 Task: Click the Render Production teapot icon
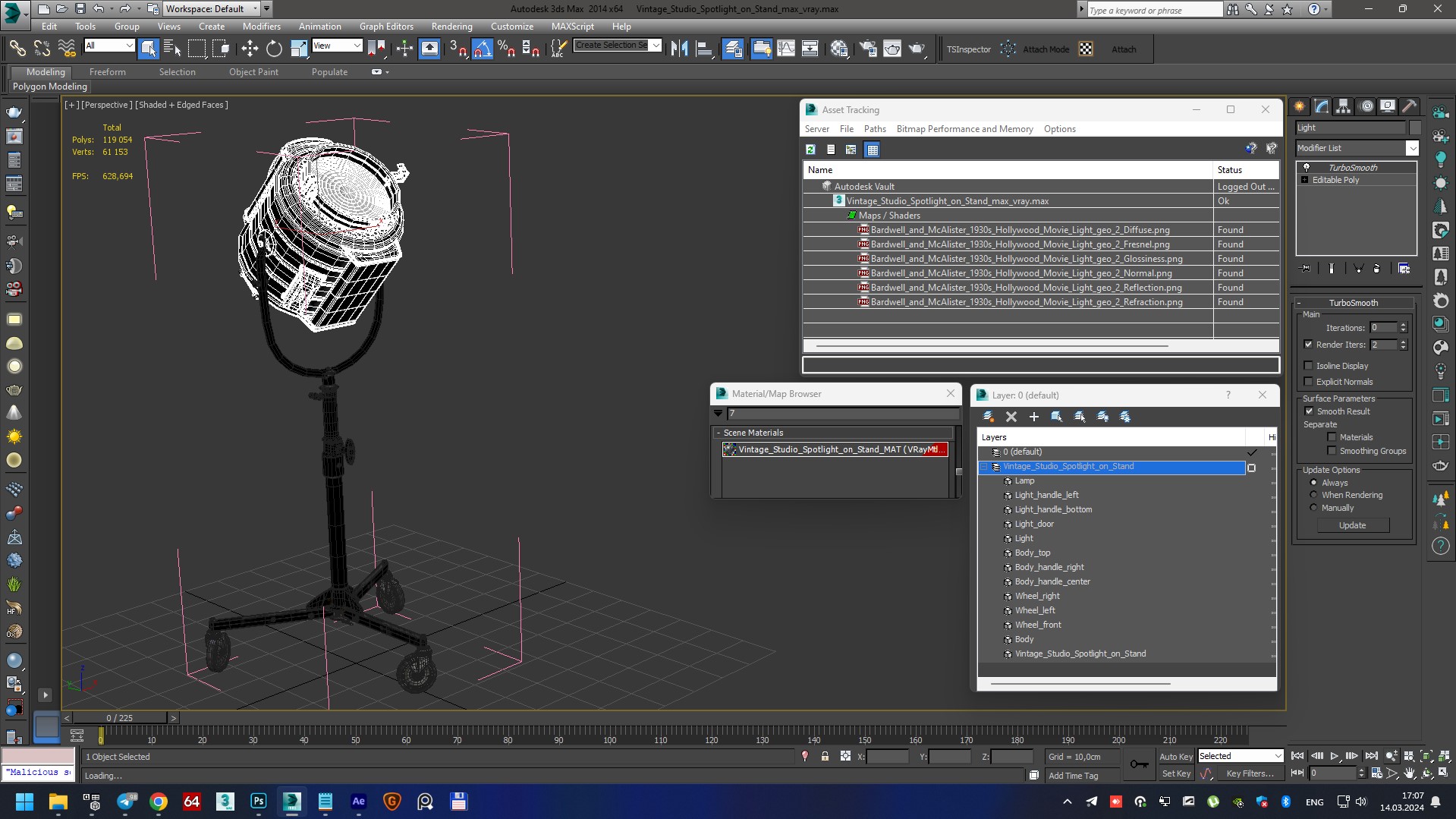(917, 49)
